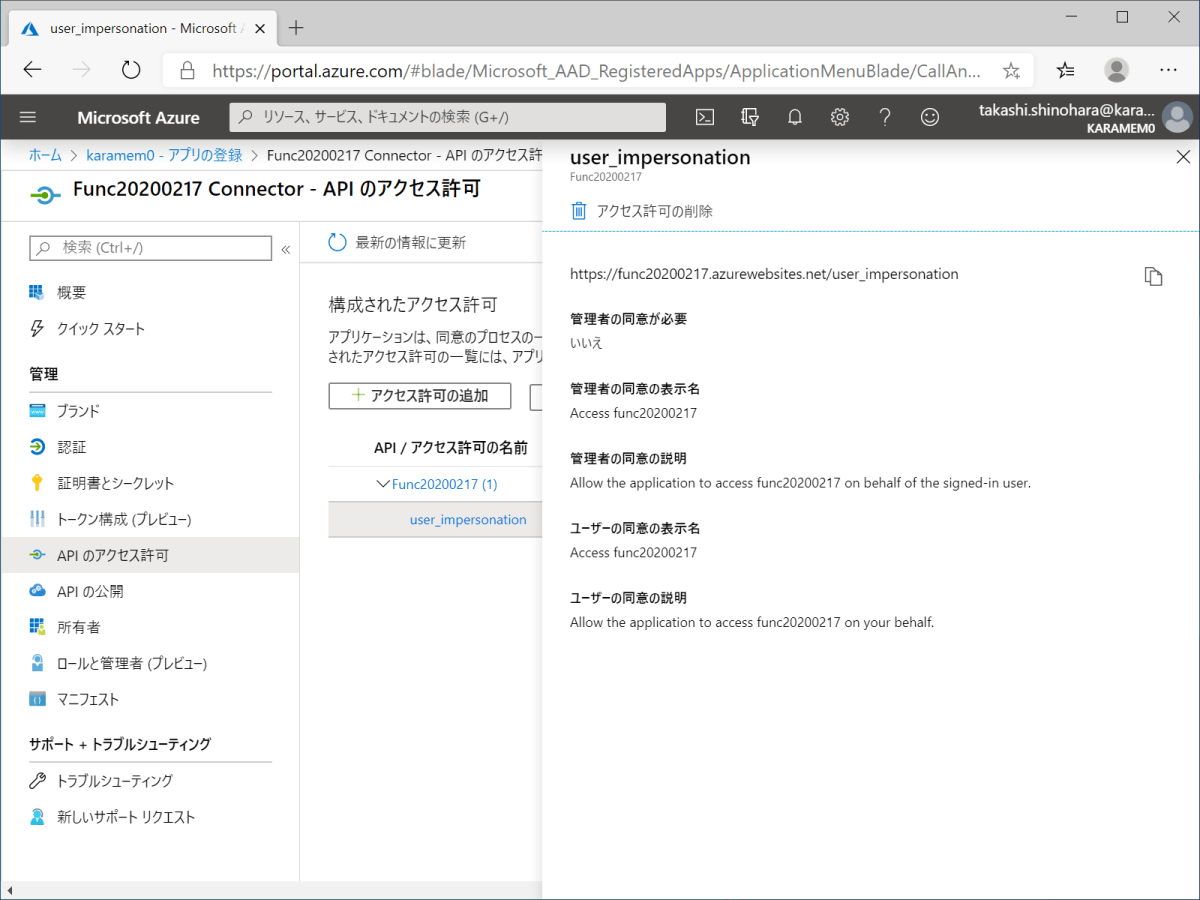Open the directory and subscription filter icon

(x=750, y=117)
